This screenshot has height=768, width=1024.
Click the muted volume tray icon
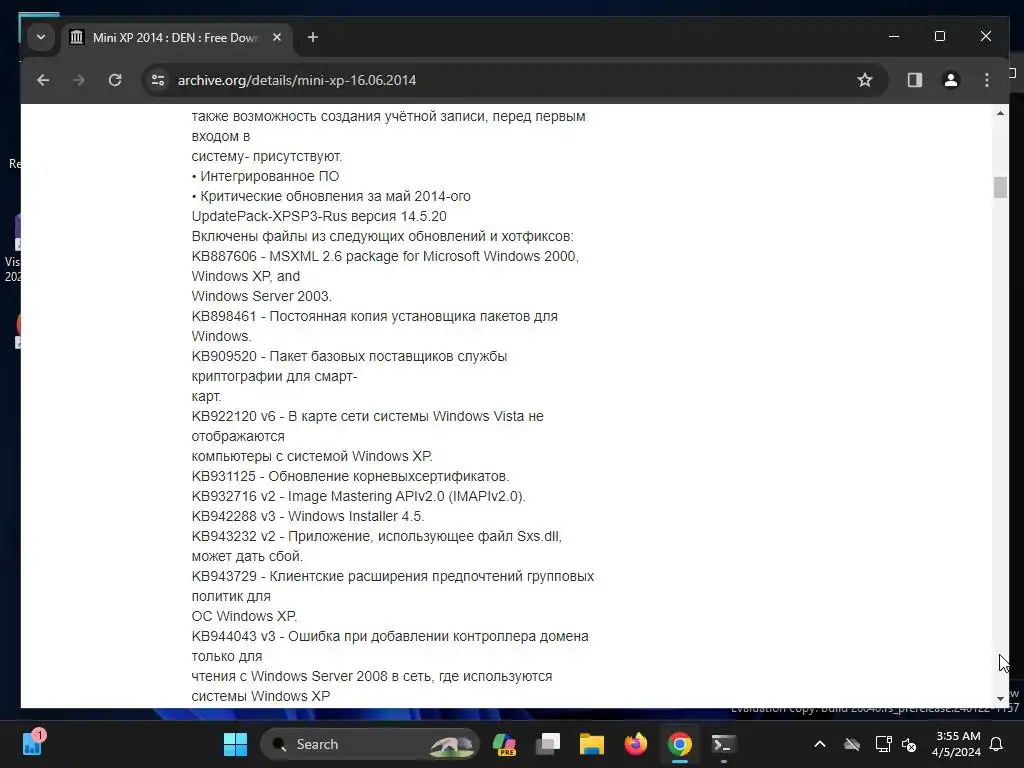[909, 744]
